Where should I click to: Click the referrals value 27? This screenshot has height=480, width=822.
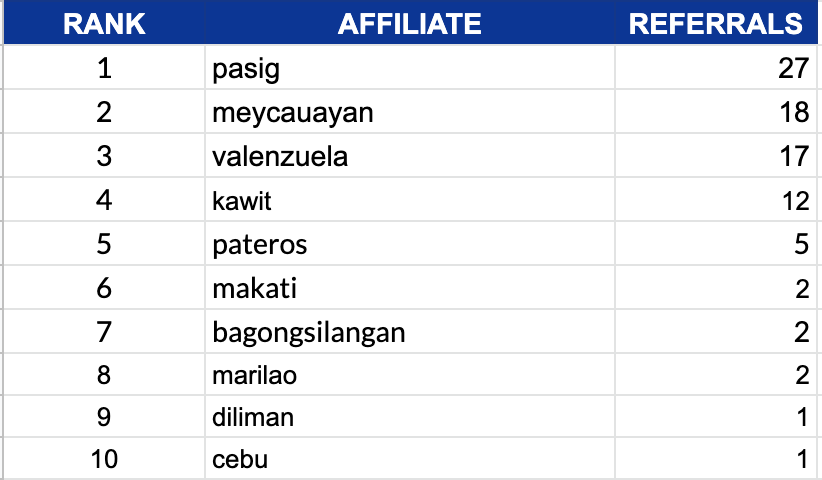point(793,70)
